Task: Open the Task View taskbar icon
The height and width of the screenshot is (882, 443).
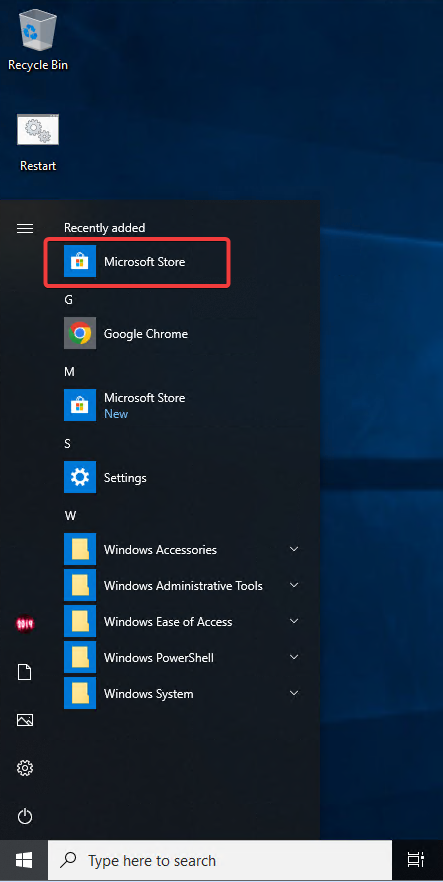Action: (x=415, y=860)
